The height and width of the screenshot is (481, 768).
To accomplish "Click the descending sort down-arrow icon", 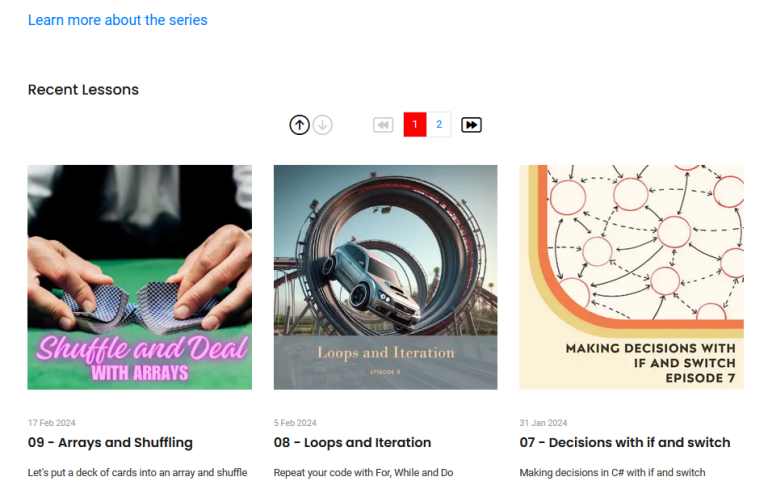I will pyautogui.click(x=322, y=125).
